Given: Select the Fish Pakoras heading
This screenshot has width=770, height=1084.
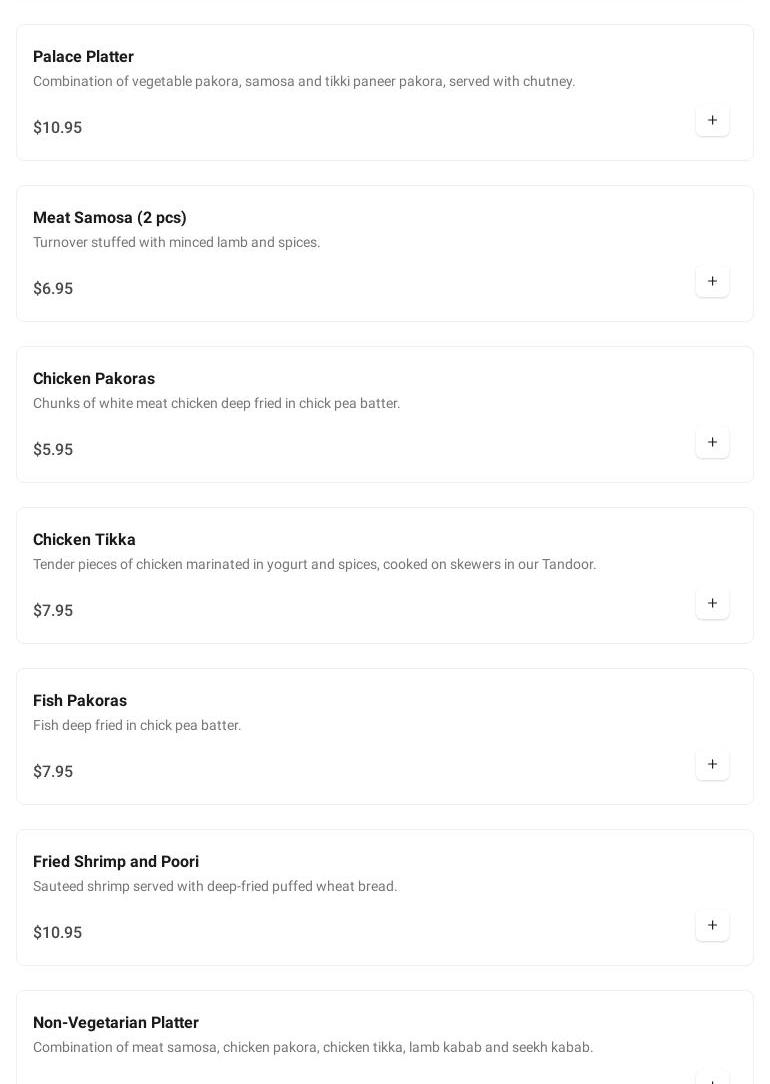Looking at the screenshot, I should click(80, 701).
